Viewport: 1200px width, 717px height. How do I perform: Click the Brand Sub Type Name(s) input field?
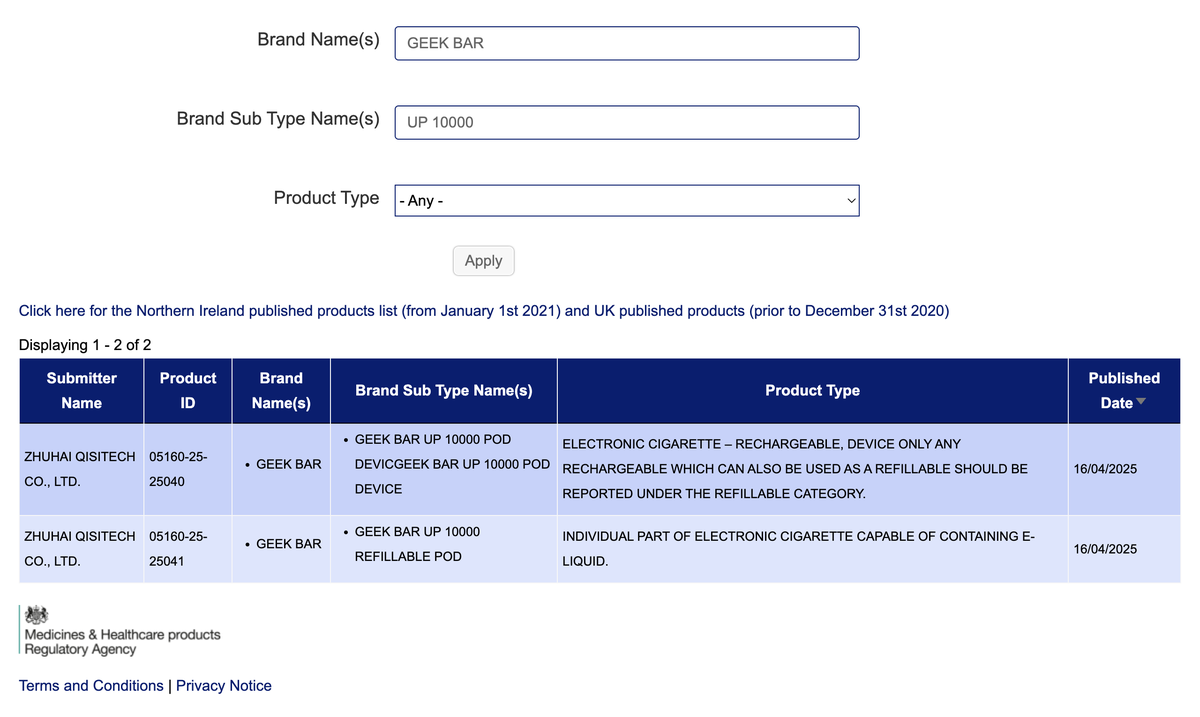point(627,122)
